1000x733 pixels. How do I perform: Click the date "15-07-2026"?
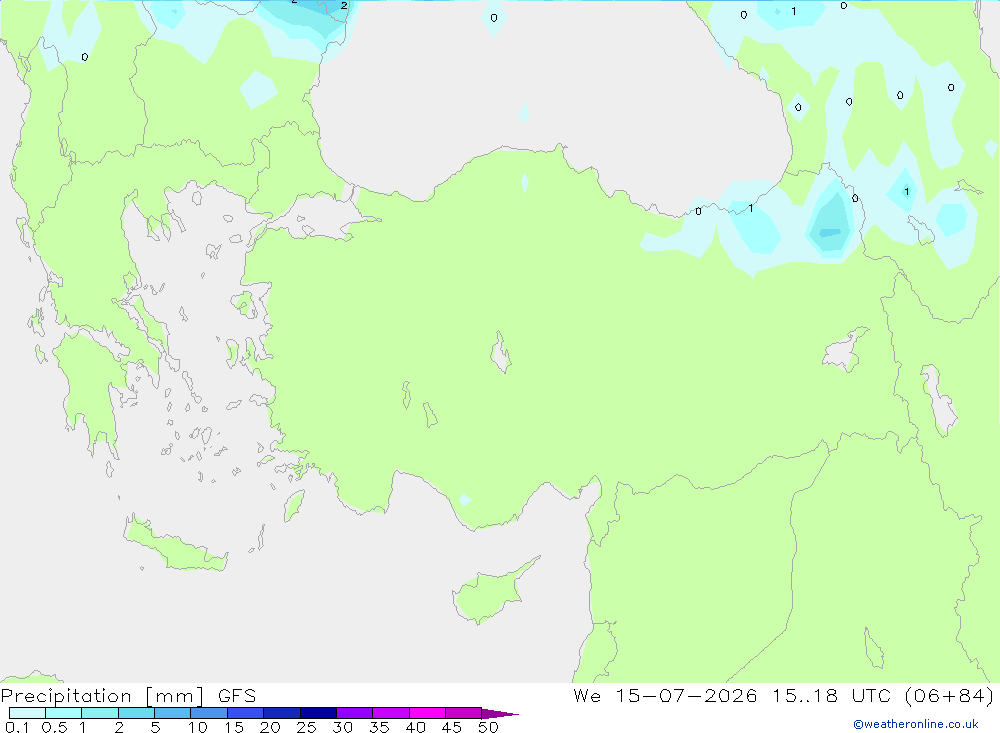pos(686,695)
